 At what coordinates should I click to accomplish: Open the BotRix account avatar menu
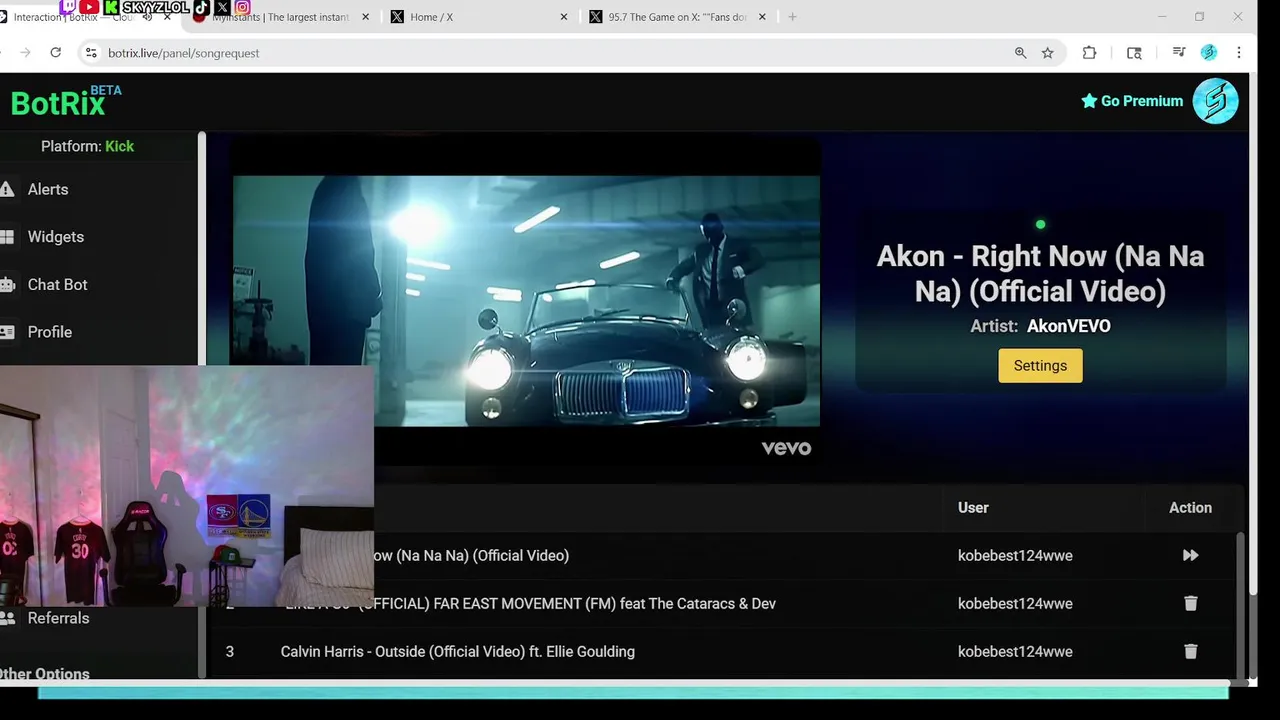click(1215, 101)
